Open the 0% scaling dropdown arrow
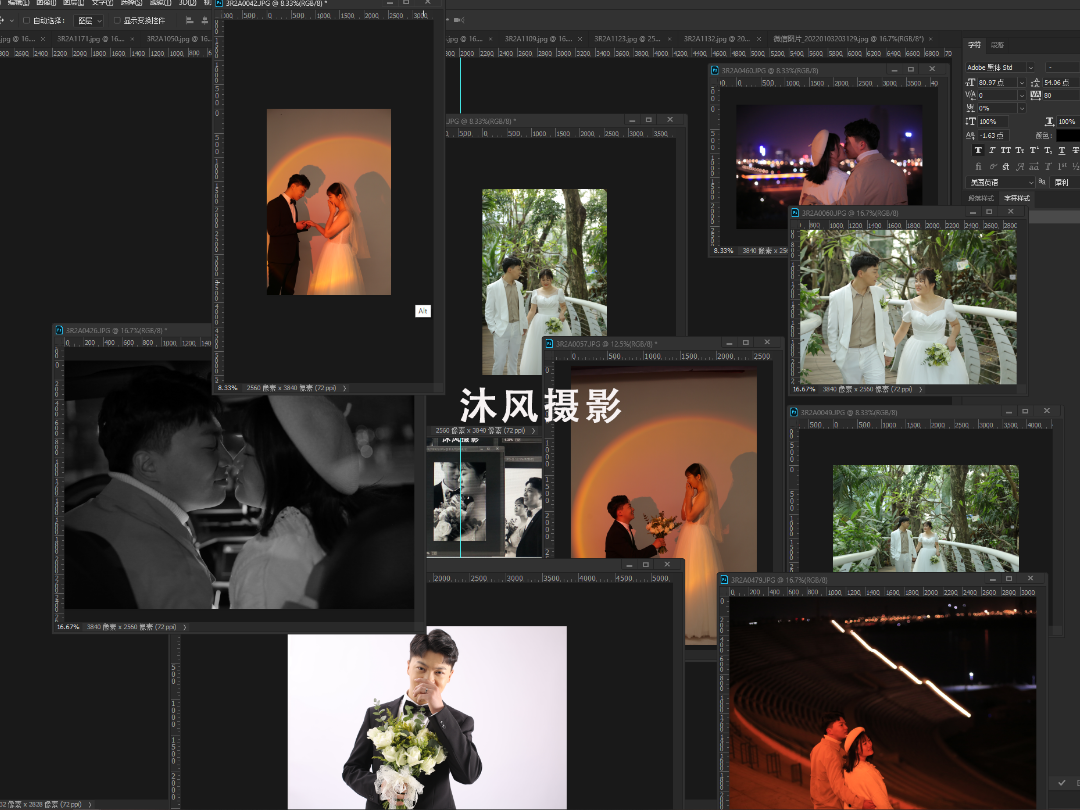This screenshot has width=1080, height=810. click(1021, 108)
